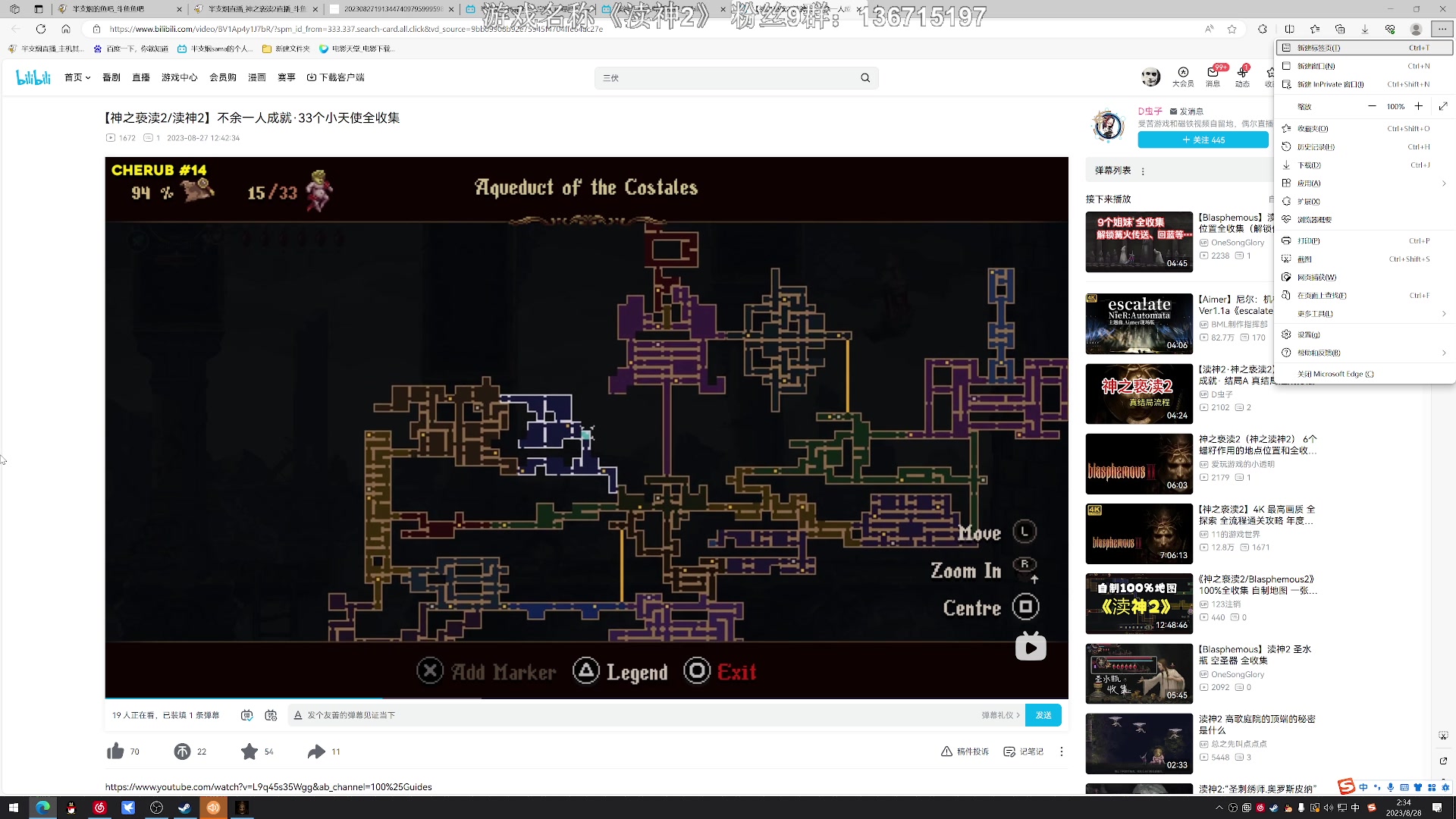Open Steam from Windows taskbar
1456x819 pixels.
184,808
